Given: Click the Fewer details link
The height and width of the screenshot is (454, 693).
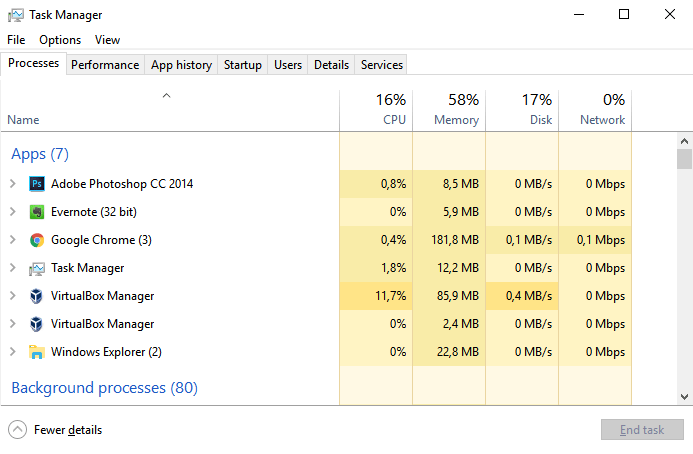Looking at the screenshot, I should 68,430.
